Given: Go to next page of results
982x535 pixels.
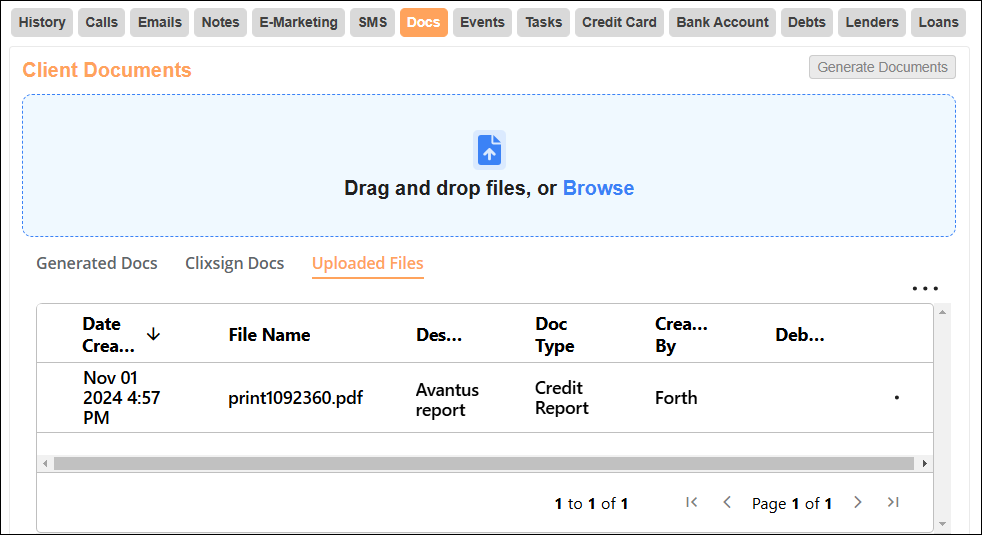Looking at the screenshot, I should coord(857,502).
